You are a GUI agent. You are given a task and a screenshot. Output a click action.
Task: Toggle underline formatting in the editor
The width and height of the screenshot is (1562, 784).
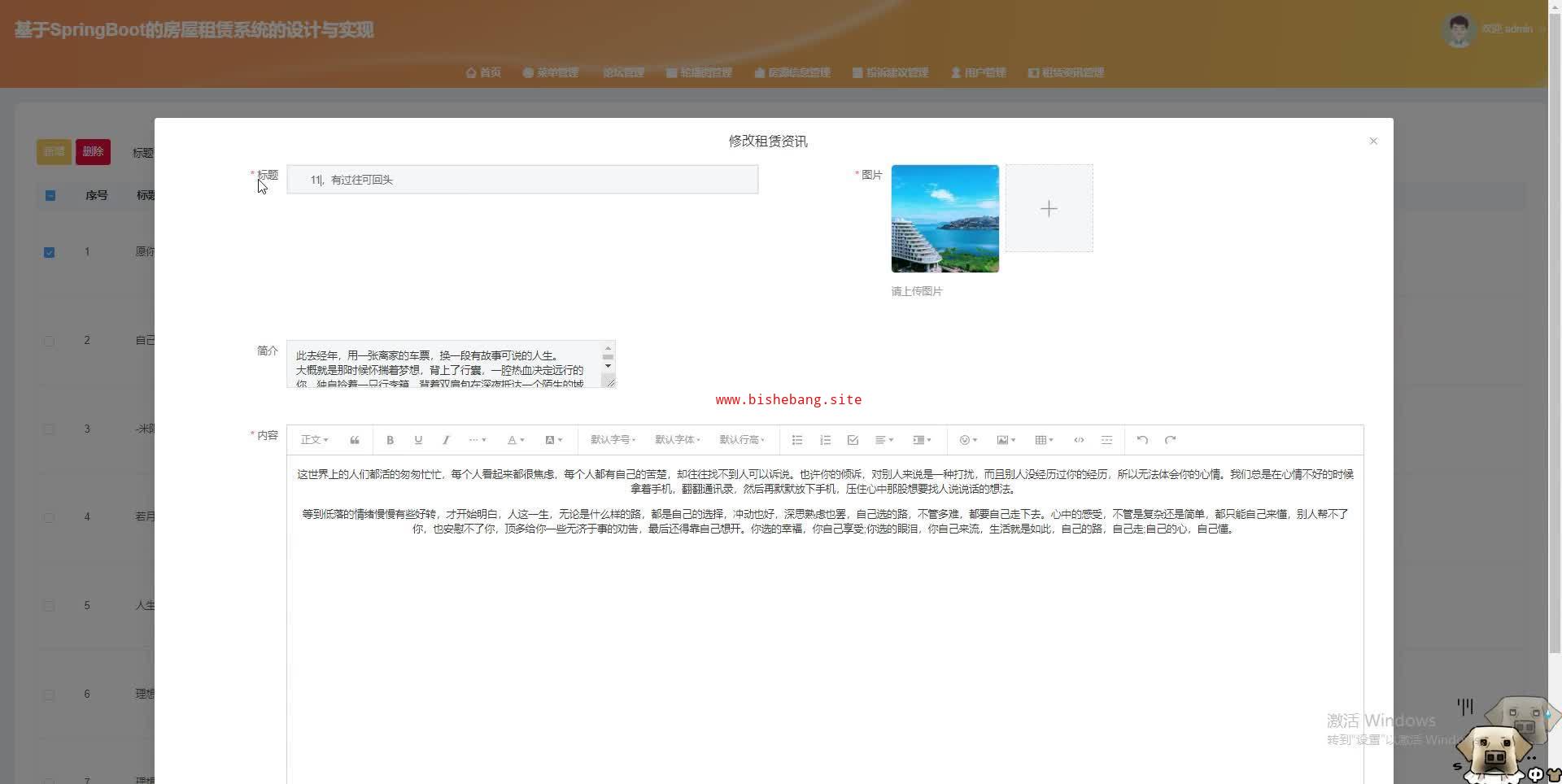point(418,440)
